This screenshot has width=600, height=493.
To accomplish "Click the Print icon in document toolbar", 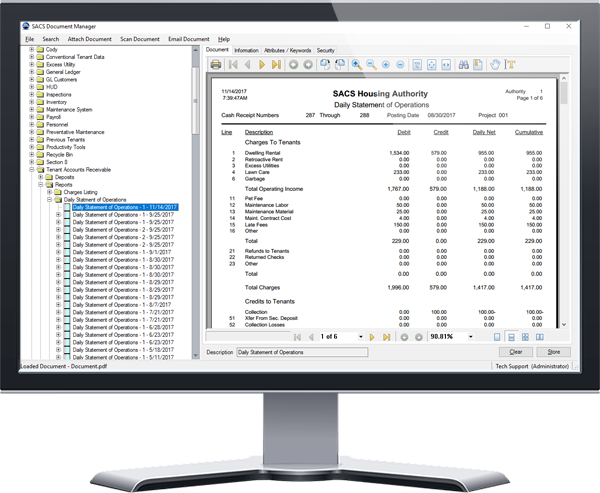I will [215, 64].
